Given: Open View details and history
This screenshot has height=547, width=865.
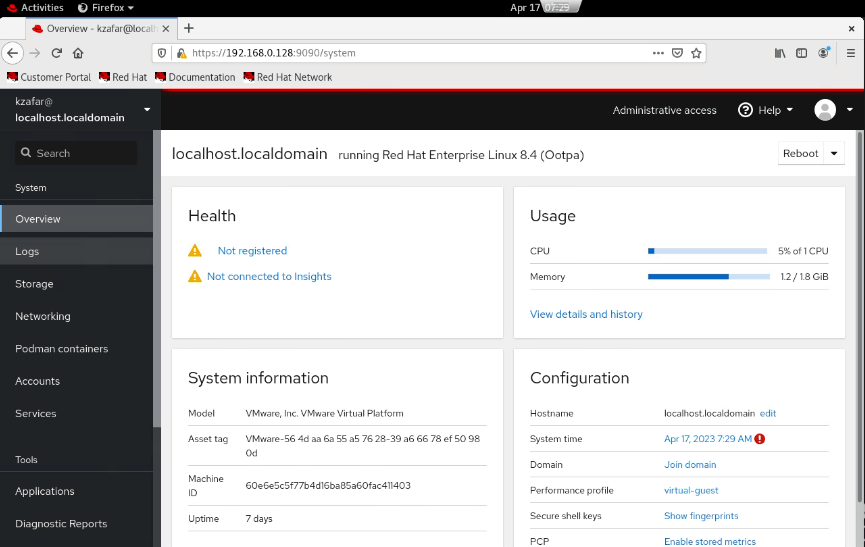Looking at the screenshot, I should [x=586, y=314].
